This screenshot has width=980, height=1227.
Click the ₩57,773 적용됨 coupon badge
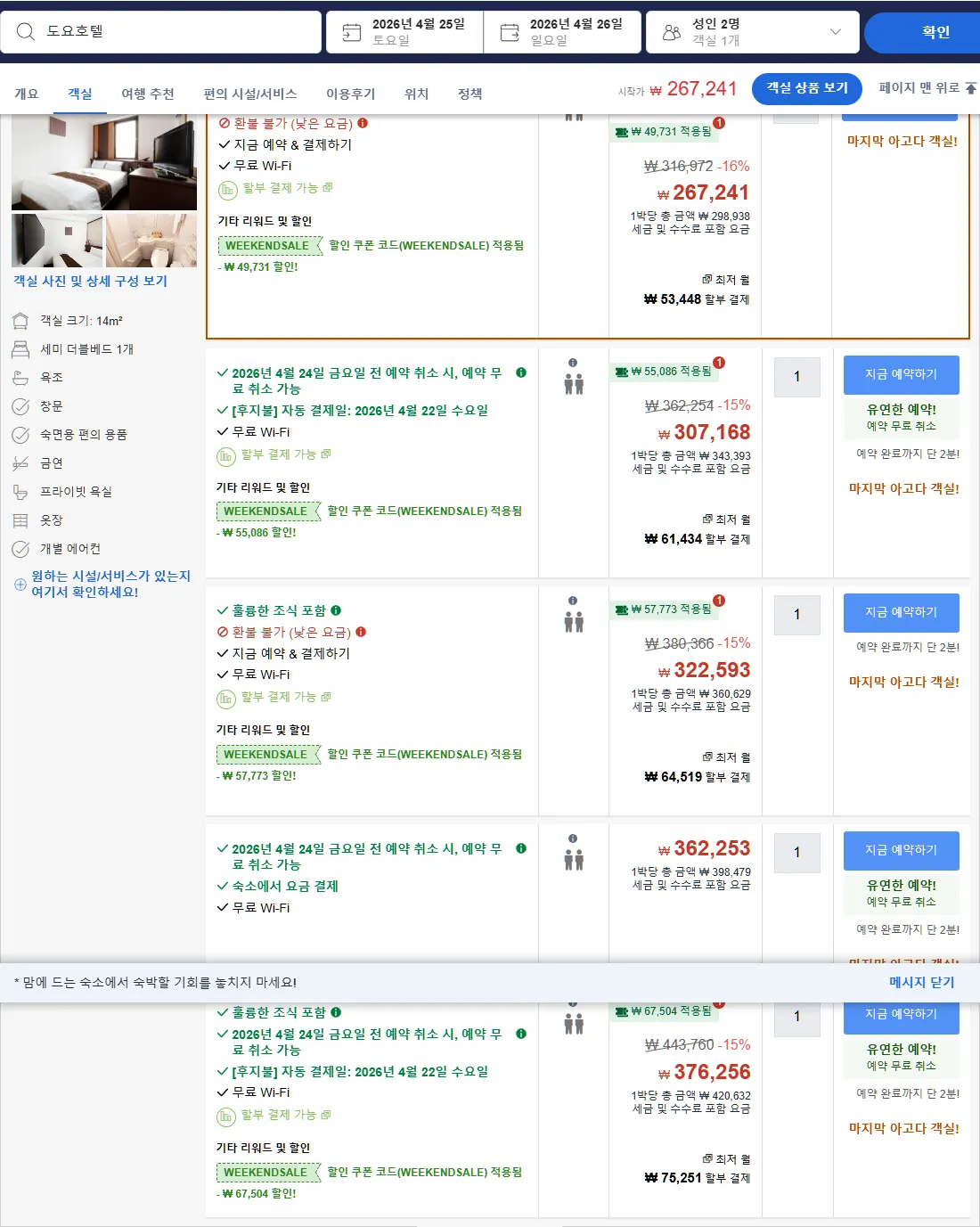664,609
